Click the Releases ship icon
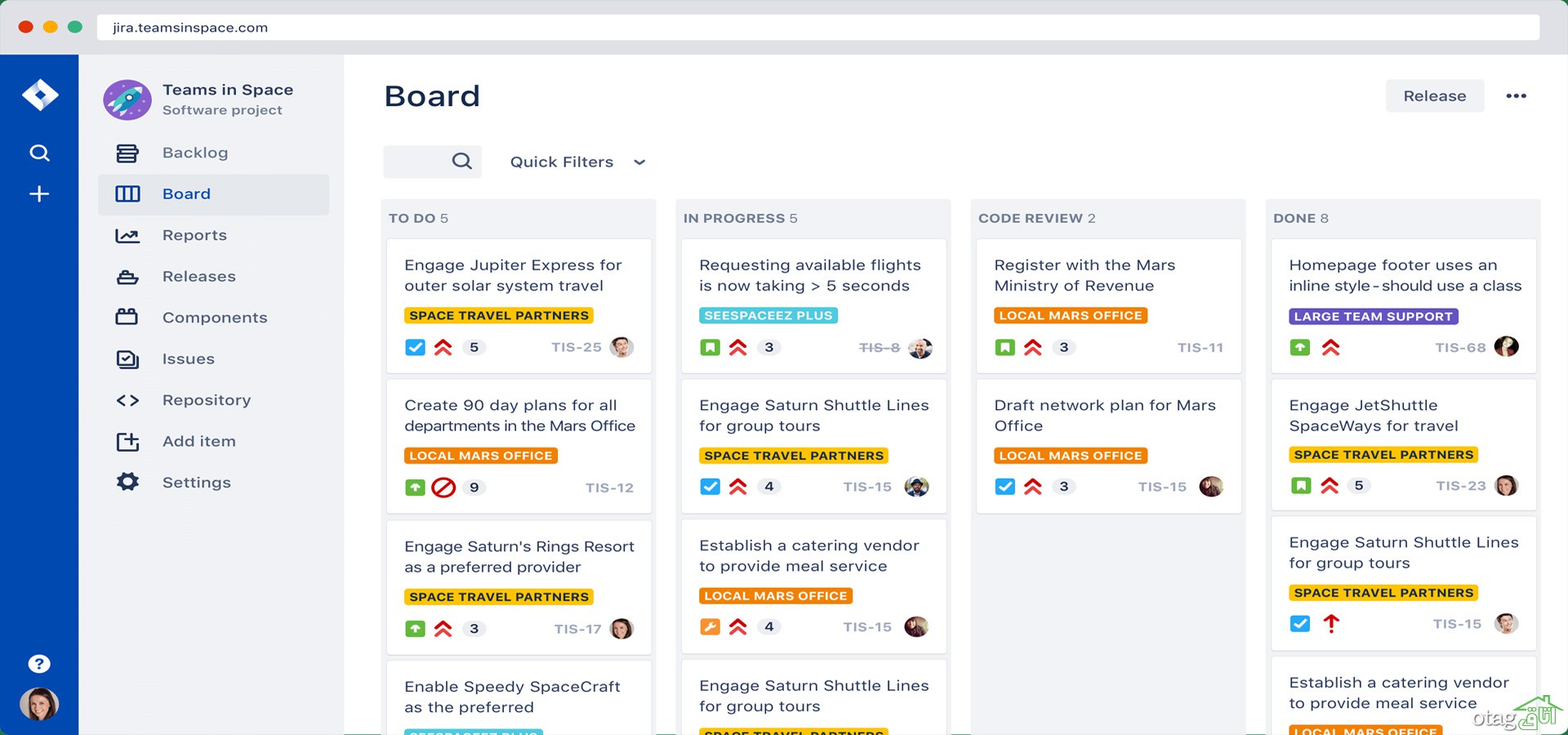This screenshot has width=1568, height=735. [127, 277]
